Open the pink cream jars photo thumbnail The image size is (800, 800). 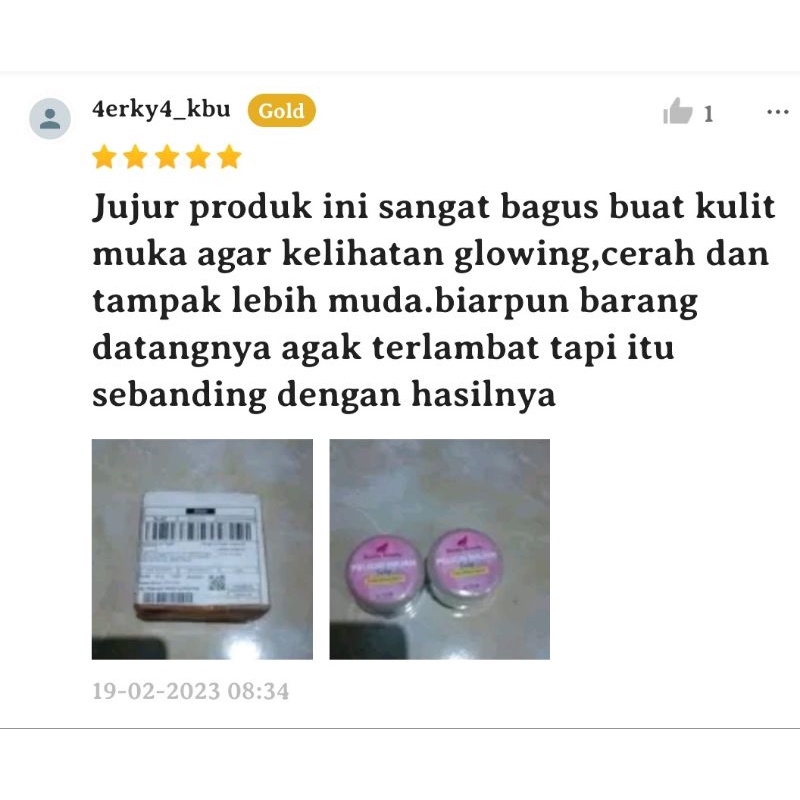pos(439,549)
